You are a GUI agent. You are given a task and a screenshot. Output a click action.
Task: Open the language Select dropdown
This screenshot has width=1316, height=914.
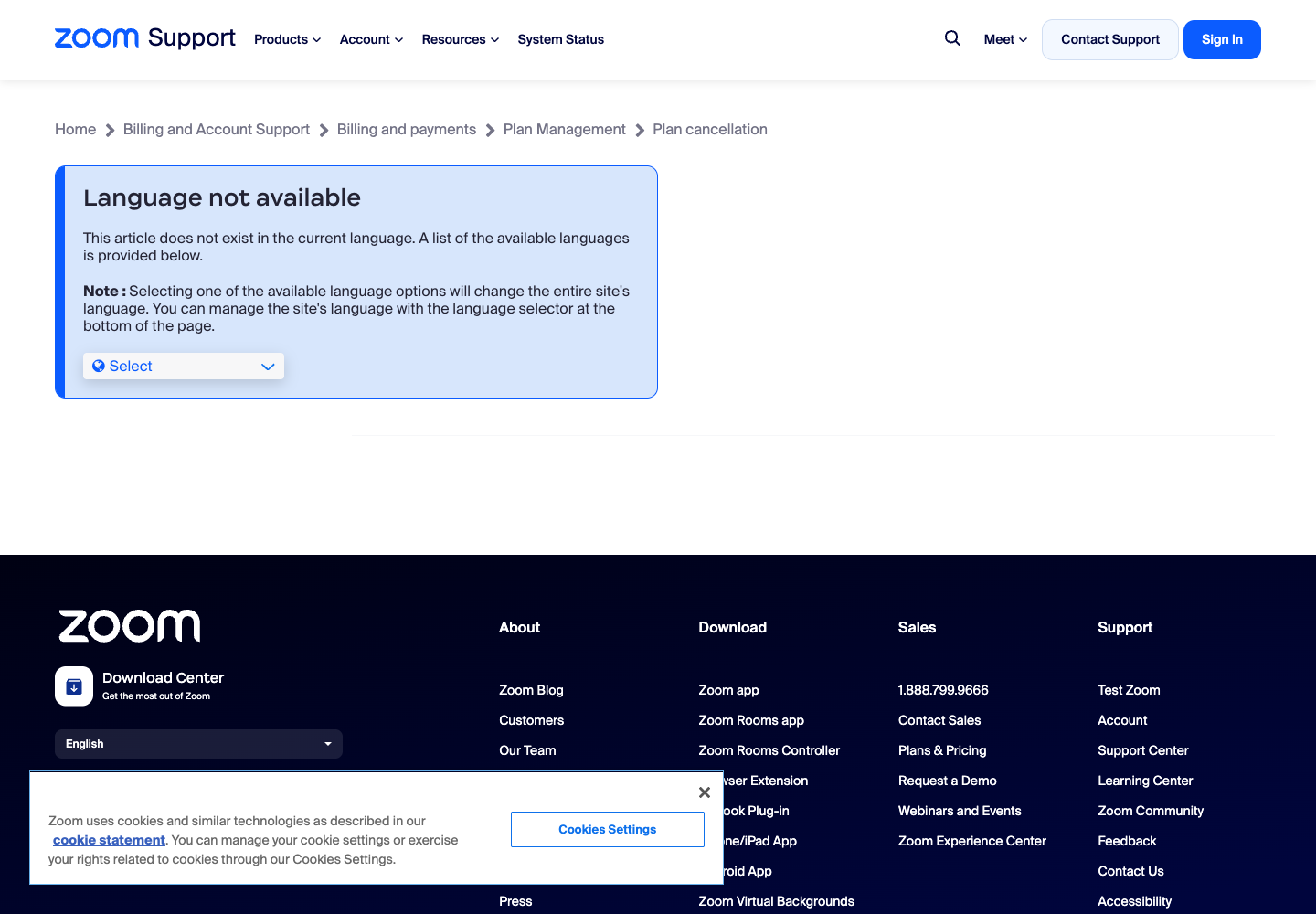point(184,367)
